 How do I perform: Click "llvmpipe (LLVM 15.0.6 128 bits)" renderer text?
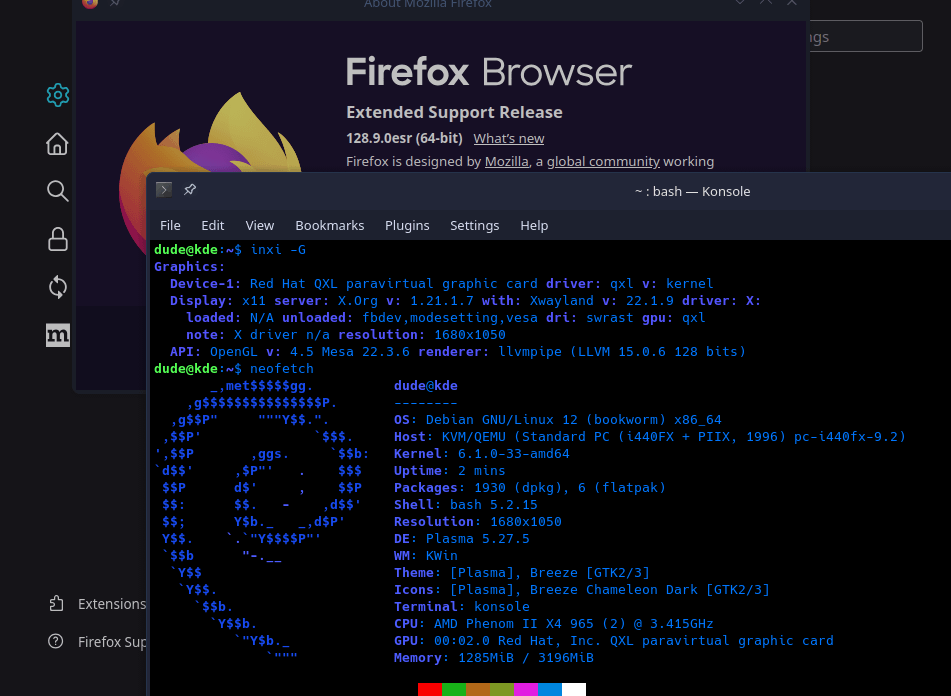622,352
